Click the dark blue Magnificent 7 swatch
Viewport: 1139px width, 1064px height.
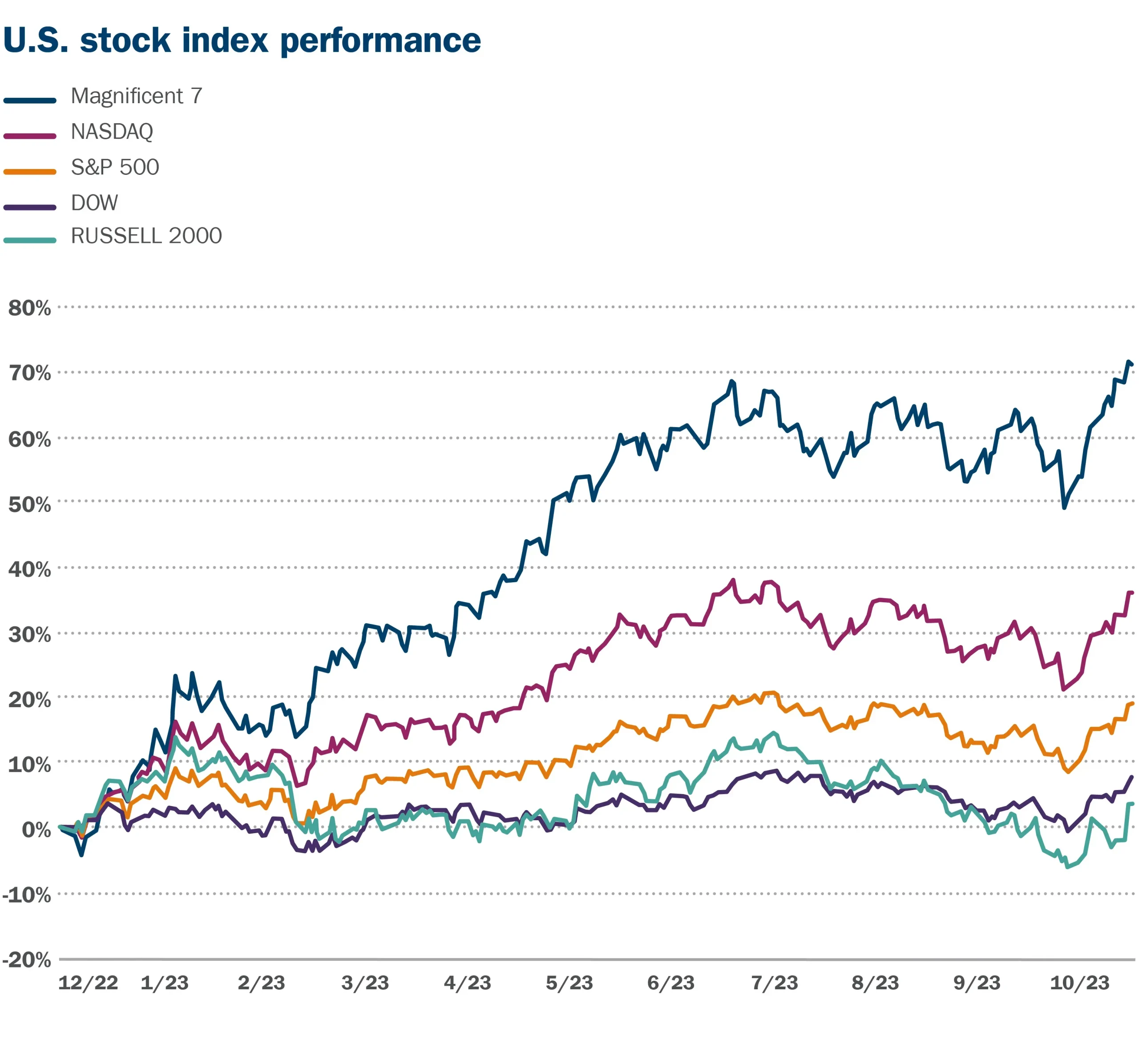[x=30, y=100]
